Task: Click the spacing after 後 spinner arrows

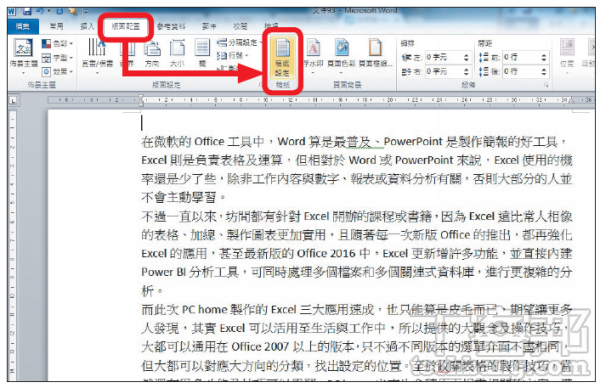Action: pyautogui.click(x=544, y=72)
